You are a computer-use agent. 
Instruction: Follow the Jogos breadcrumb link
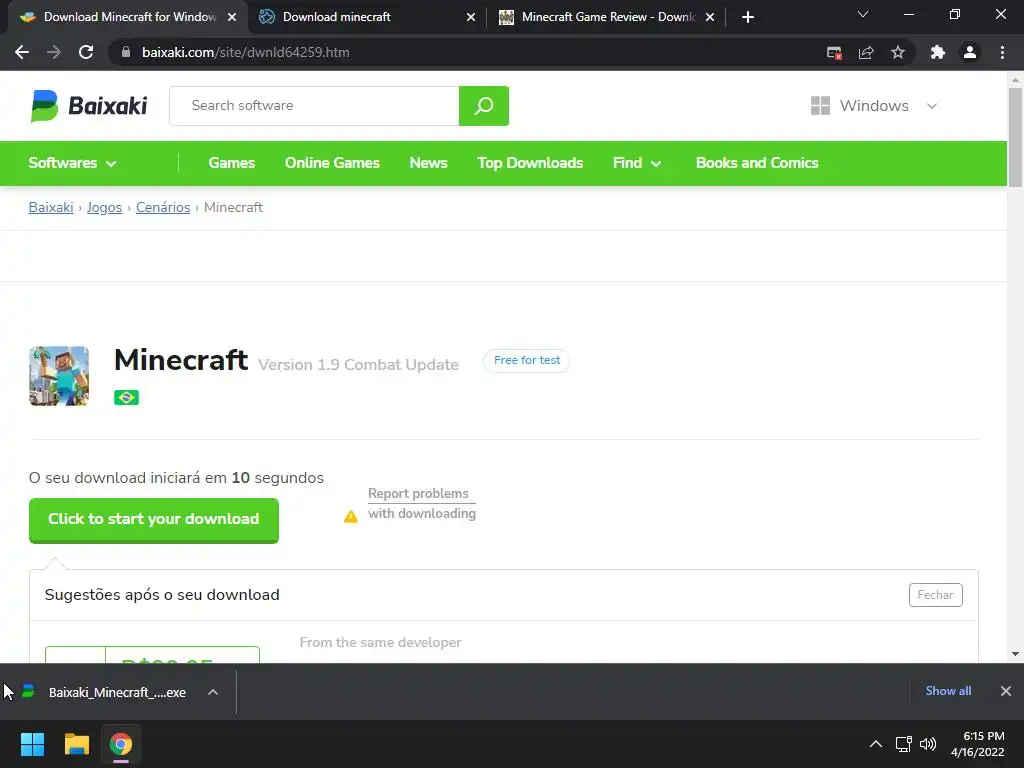(104, 208)
